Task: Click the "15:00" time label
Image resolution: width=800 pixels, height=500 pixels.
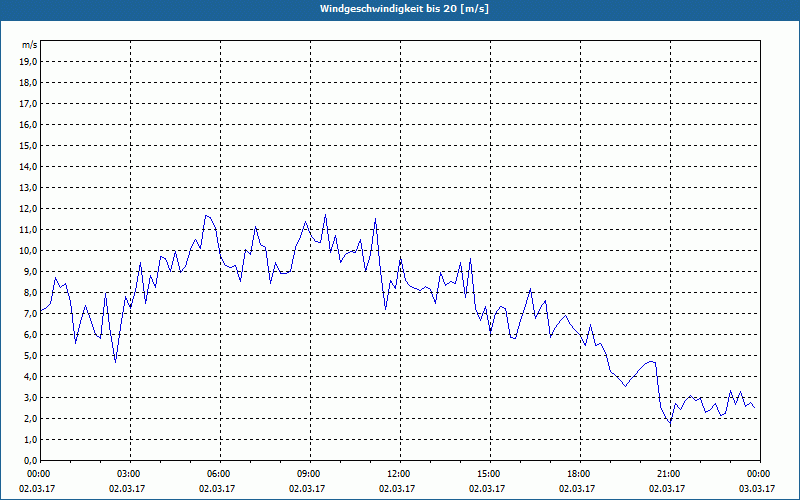Action: 490,474
